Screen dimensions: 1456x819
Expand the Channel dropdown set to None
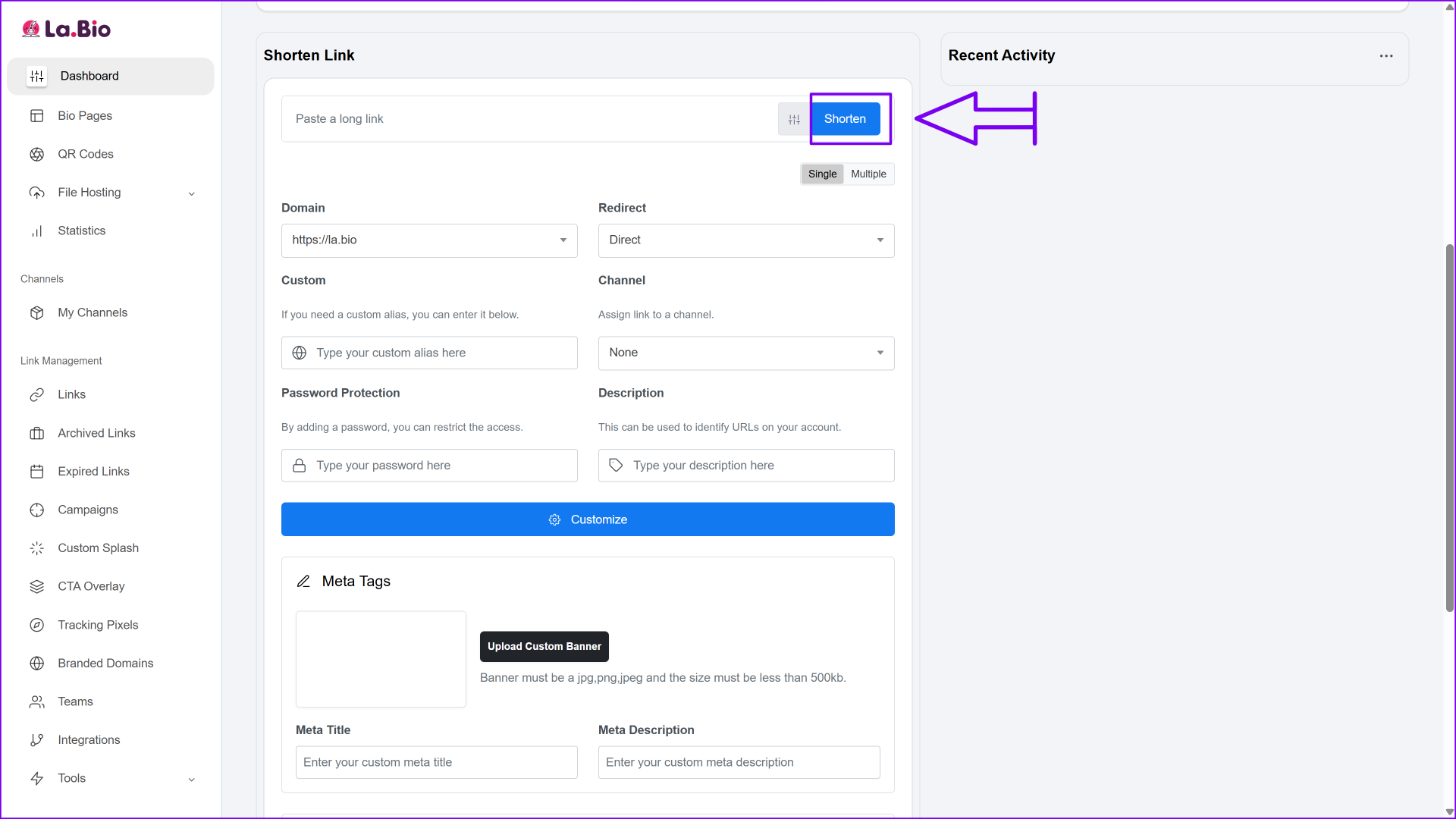745,353
